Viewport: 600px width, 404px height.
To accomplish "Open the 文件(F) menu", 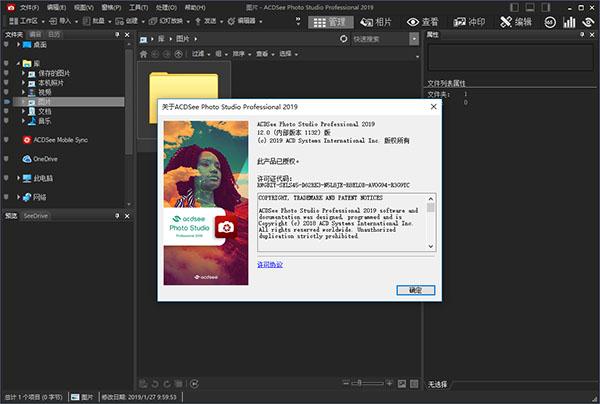I will [x=29, y=7].
